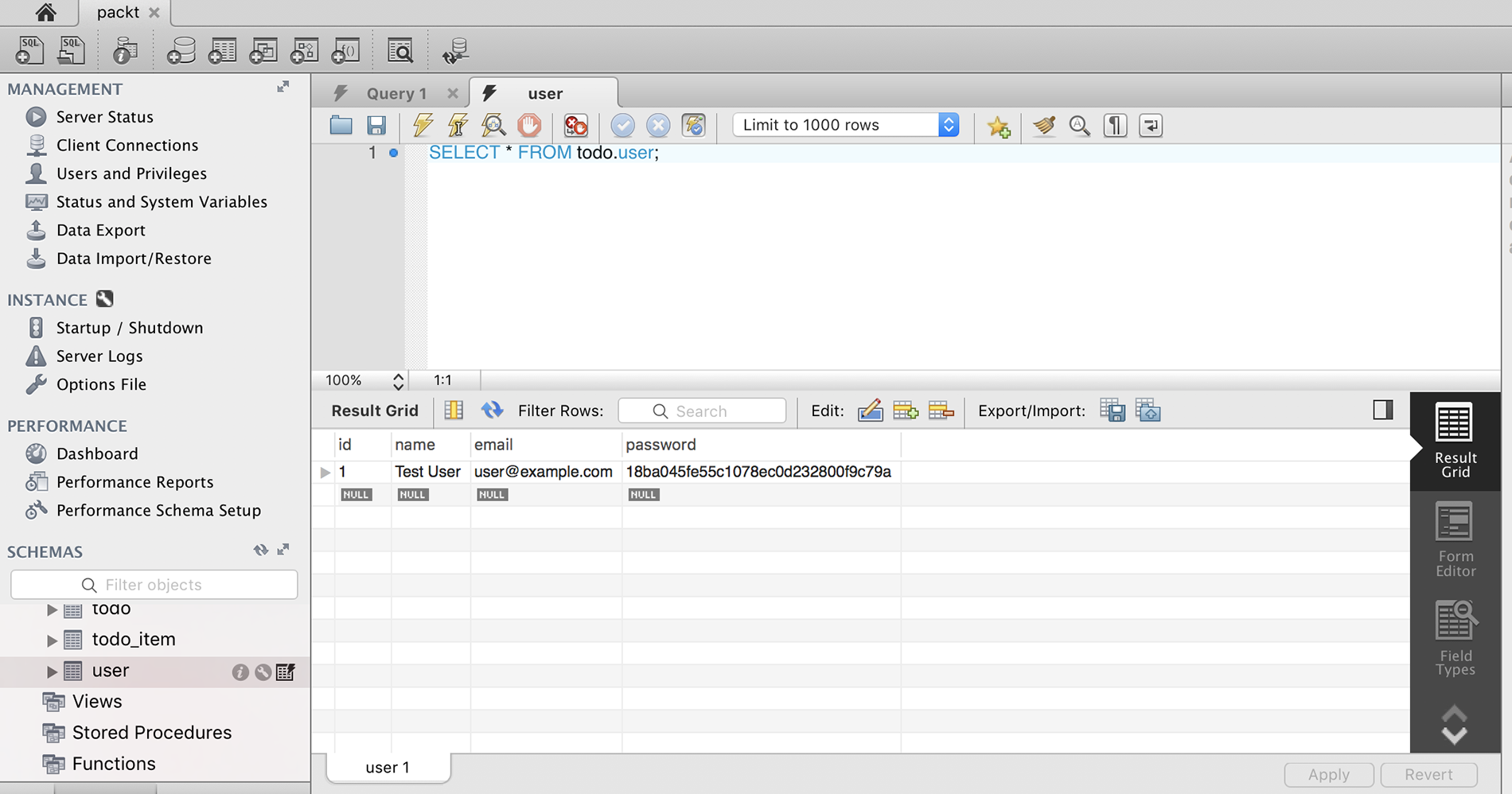Switch to the Query 1 tab
The height and width of the screenshot is (794, 1512).
396,94
